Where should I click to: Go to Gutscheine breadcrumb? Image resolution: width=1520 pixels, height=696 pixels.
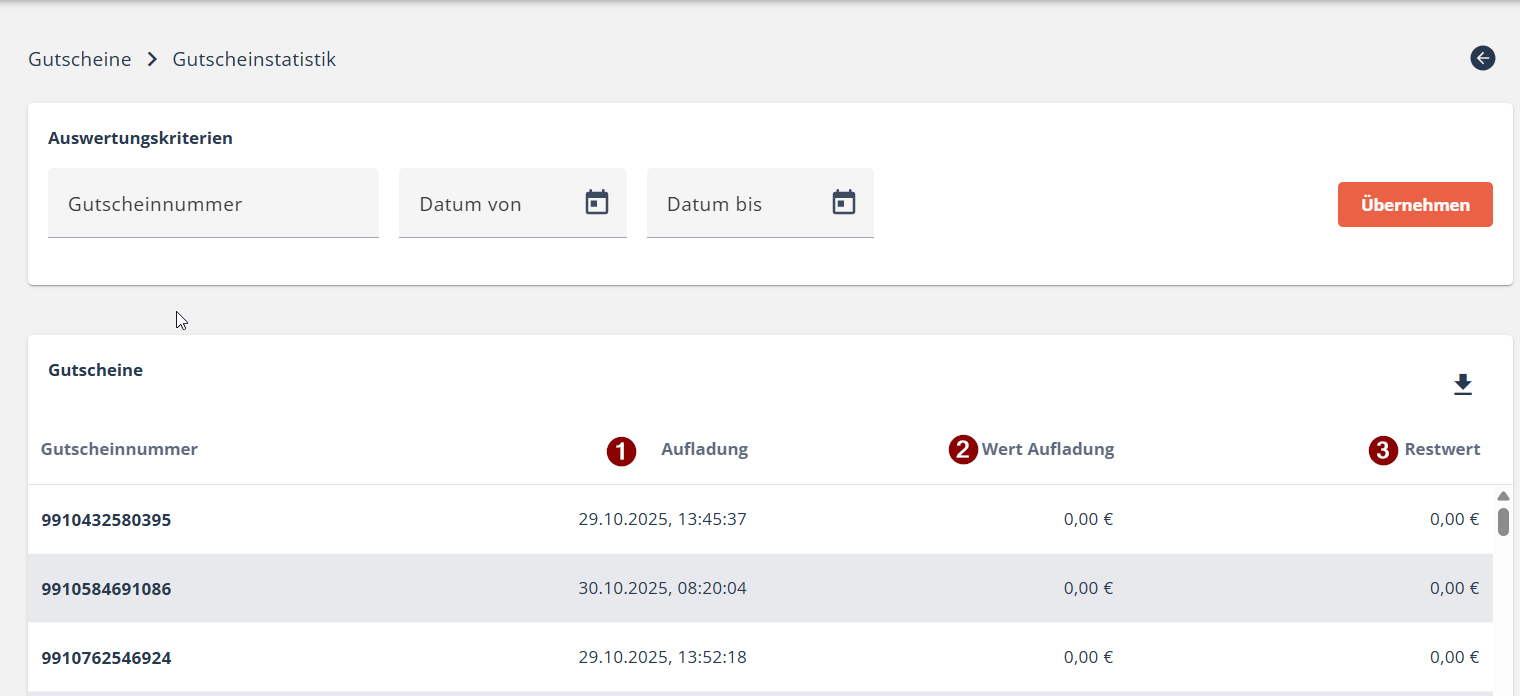coord(80,59)
